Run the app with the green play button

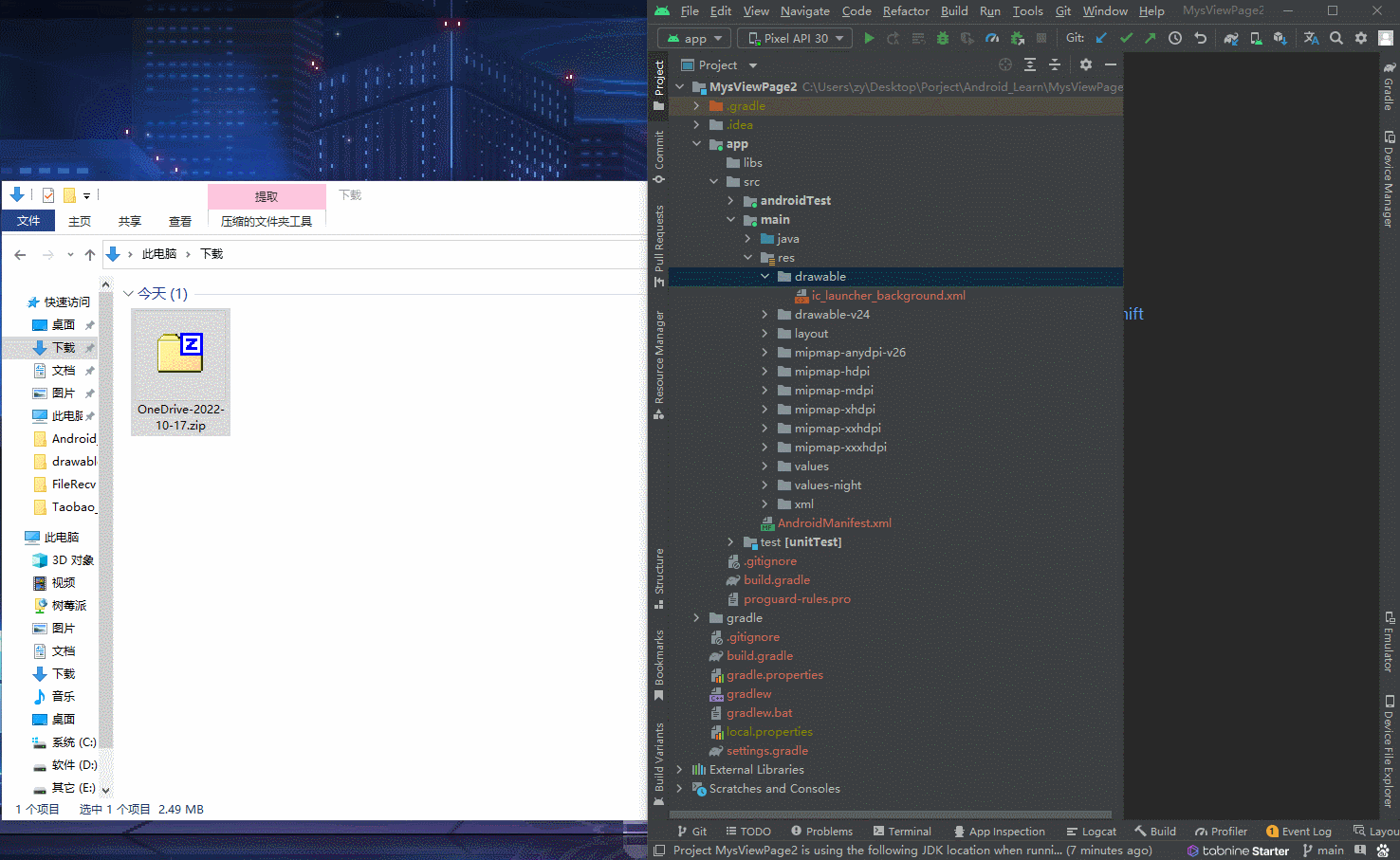point(869,39)
